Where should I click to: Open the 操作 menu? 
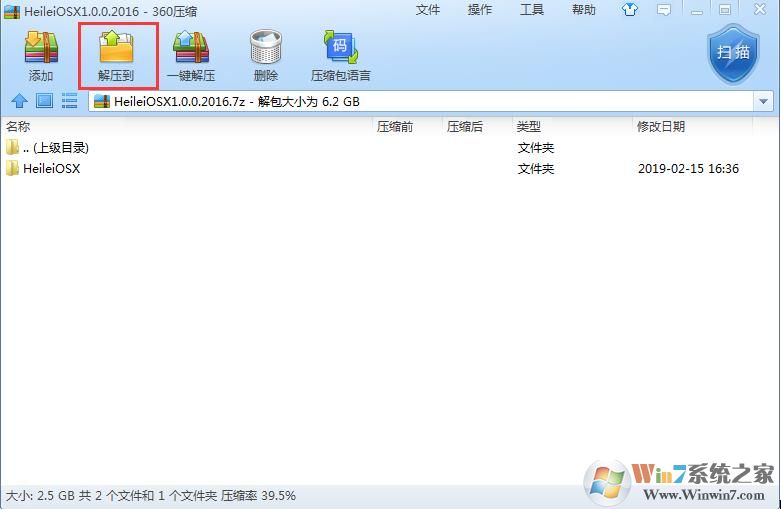(x=480, y=9)
